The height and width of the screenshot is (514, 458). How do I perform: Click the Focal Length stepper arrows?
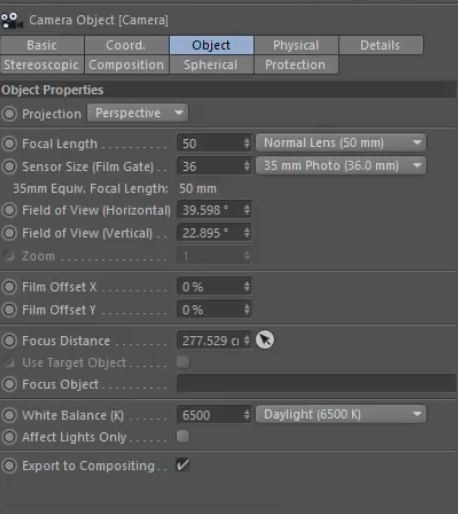click(x=247, y=143)
